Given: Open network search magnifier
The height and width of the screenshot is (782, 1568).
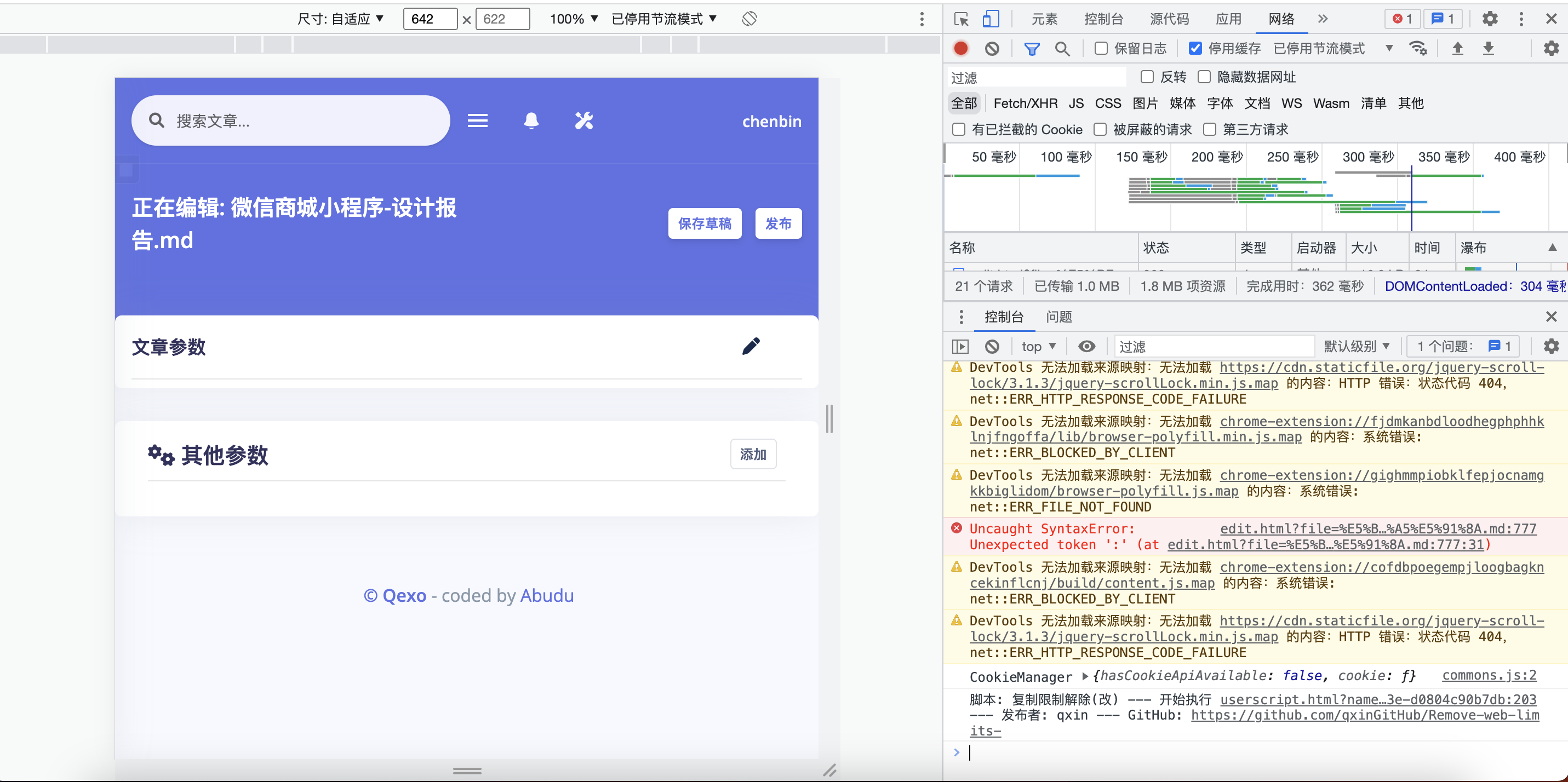Looking at the screenshot, I should [x=1062, y=48].
